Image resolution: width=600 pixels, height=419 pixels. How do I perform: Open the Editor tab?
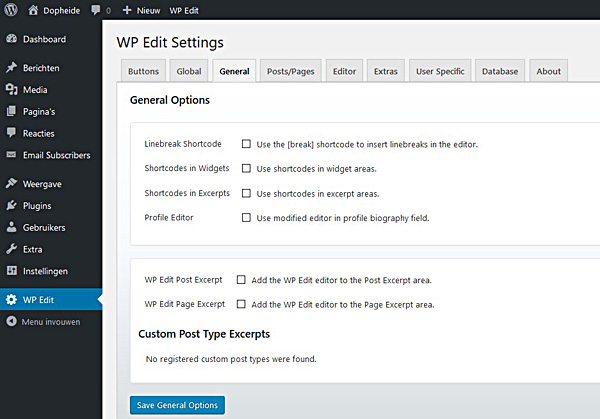[344, 71]
